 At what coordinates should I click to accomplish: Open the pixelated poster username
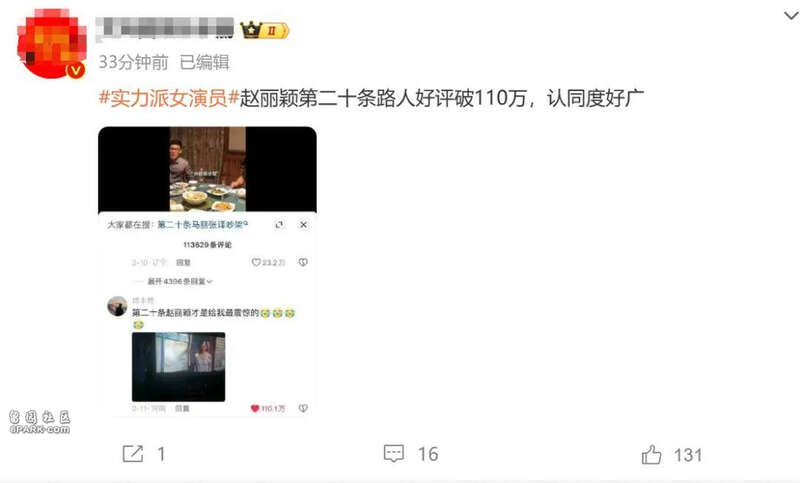tap(165, 28)
